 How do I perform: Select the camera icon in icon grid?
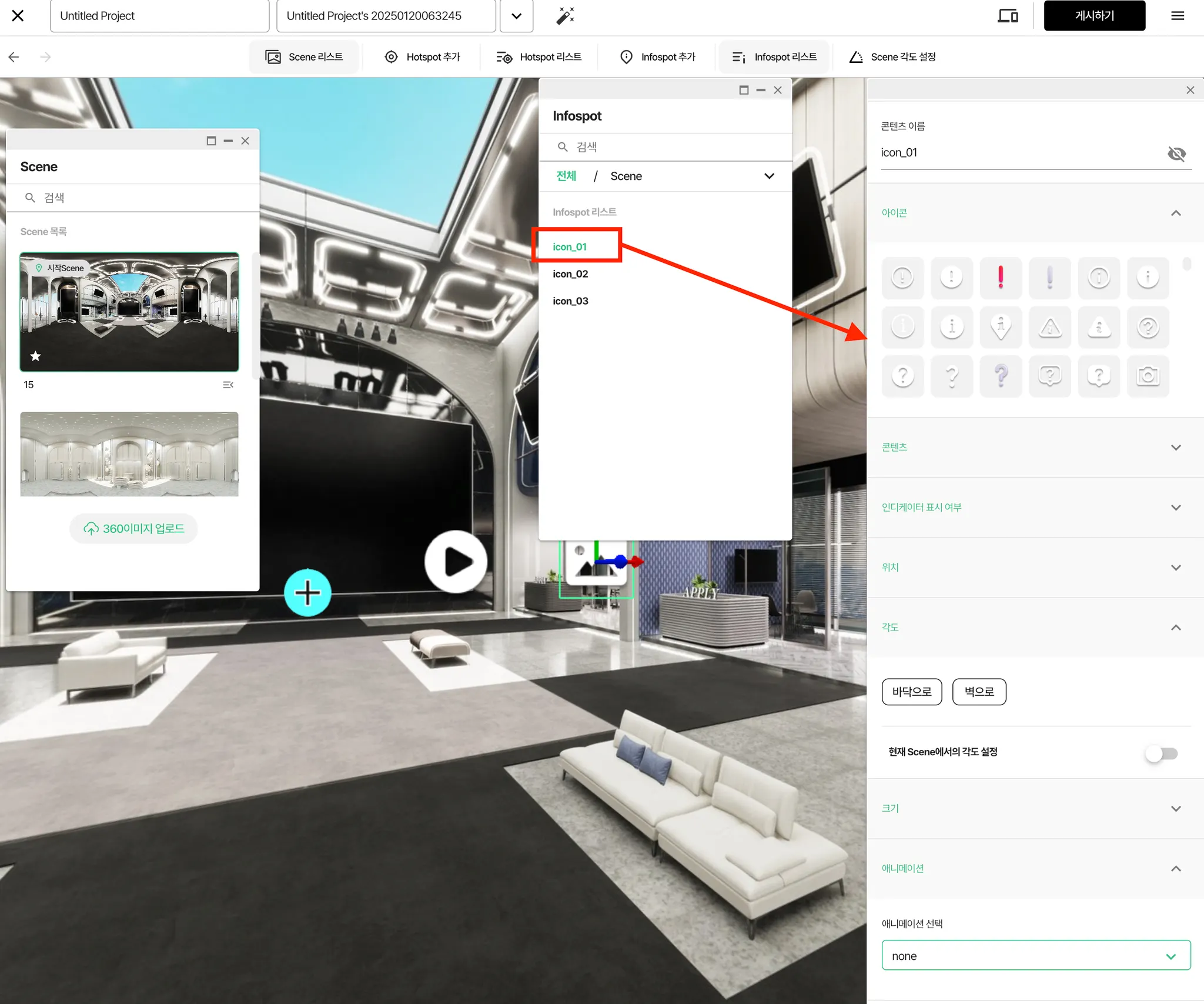point(1148,376)
